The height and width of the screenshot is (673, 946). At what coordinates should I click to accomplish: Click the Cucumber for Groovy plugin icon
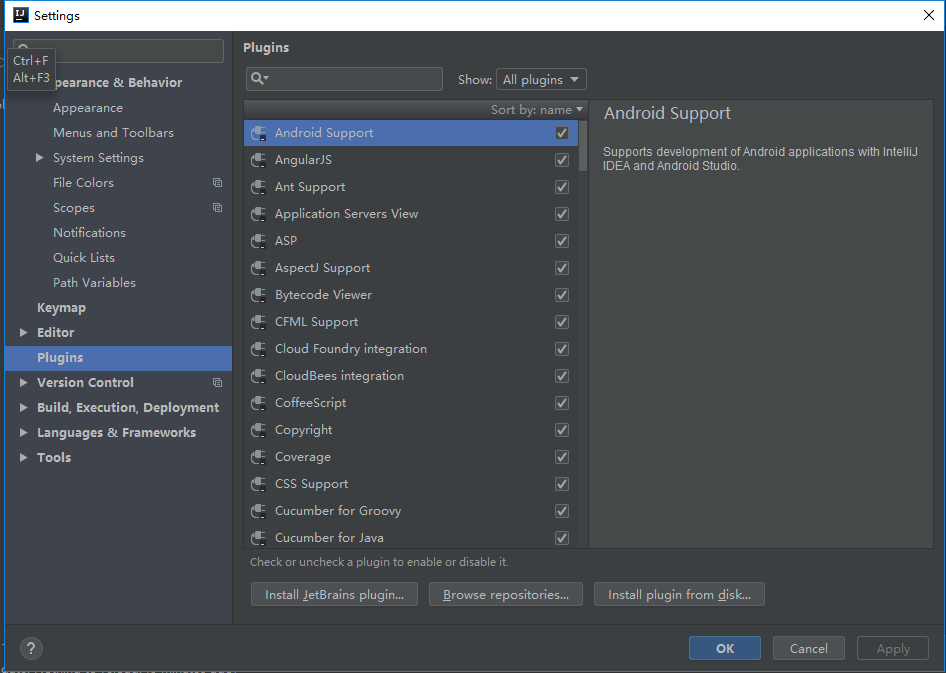[258, 511]
